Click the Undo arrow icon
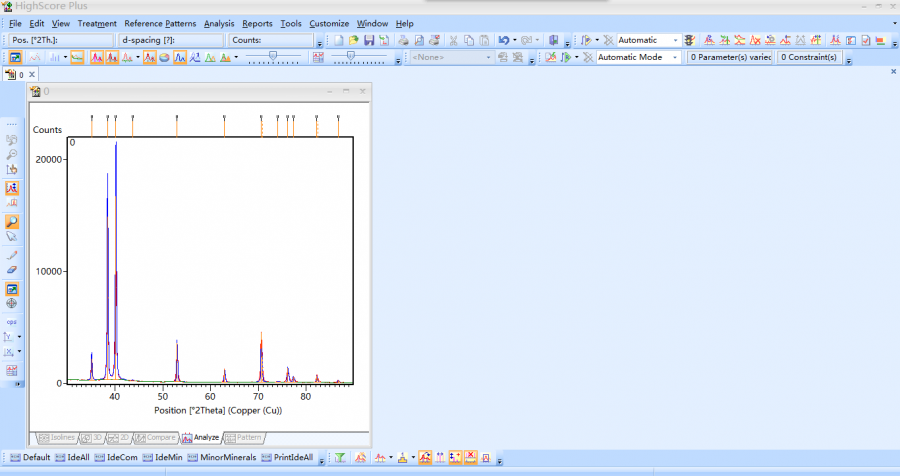The image size is (900, 476). (x=503, y=40)
